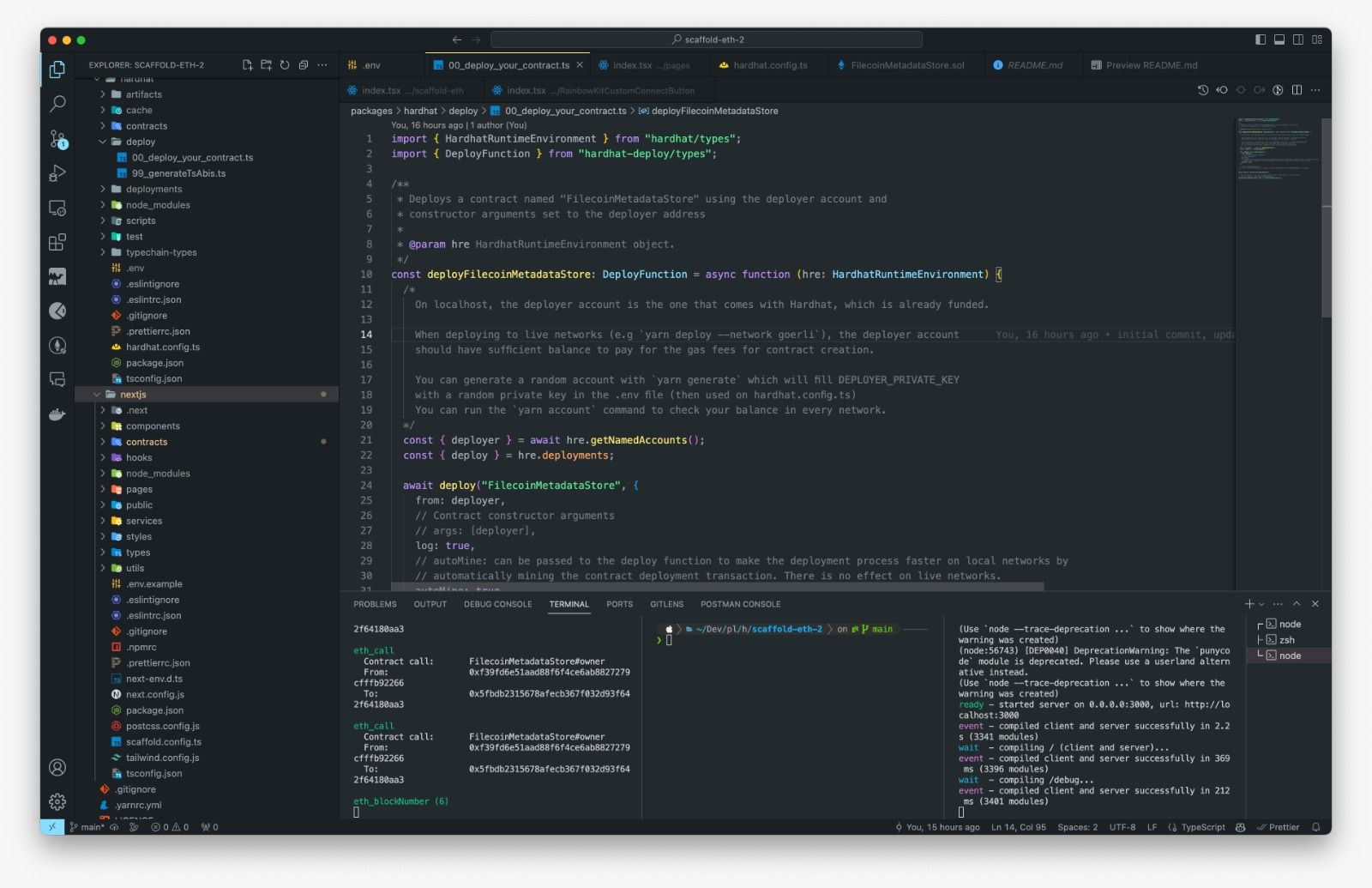Maximize the terminal panel with chevron up
Screen dimensions: 1372x888
click(x=1297, y=604)
